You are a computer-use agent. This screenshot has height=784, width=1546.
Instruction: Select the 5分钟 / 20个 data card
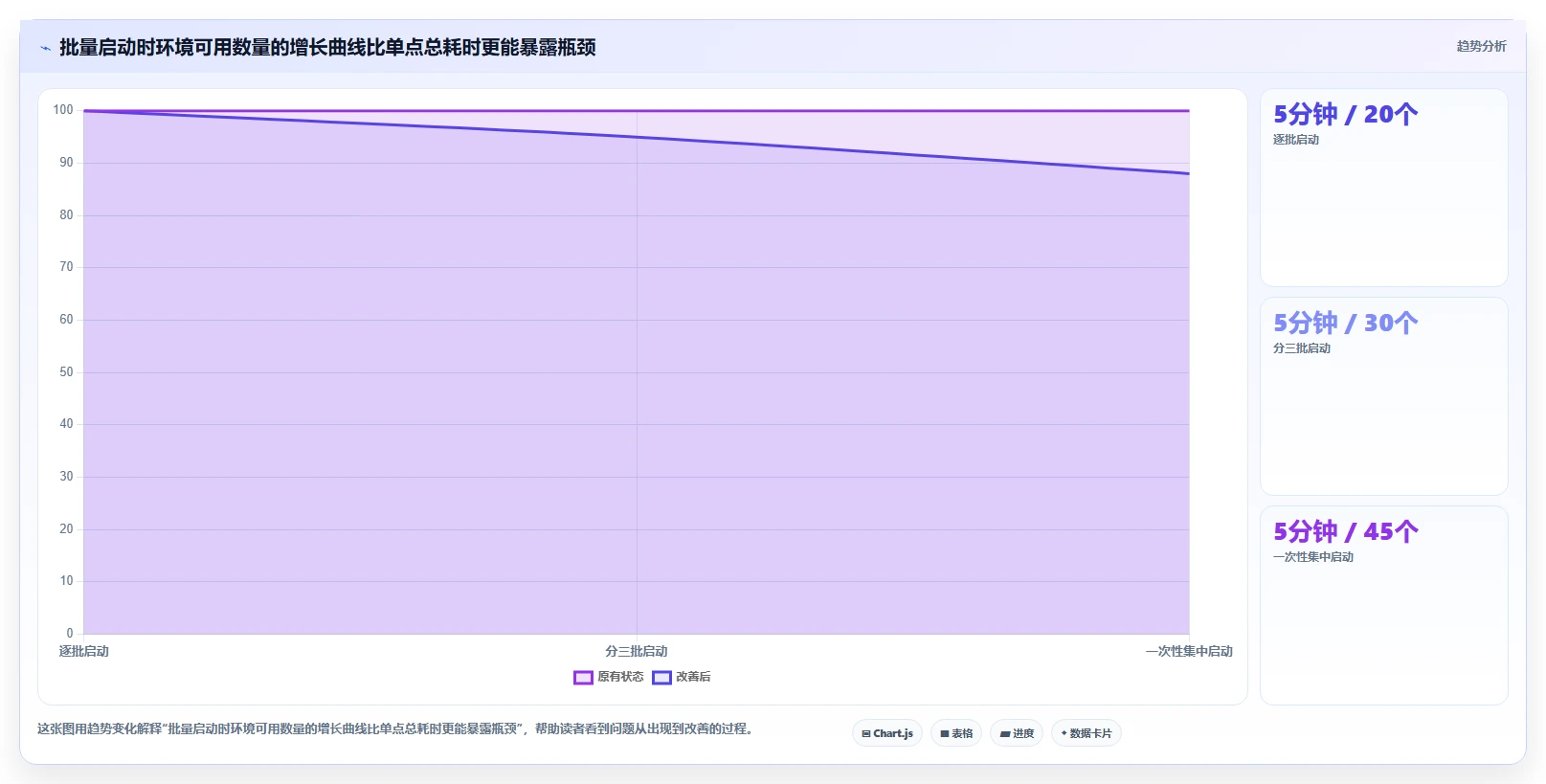pos(1383,188)
